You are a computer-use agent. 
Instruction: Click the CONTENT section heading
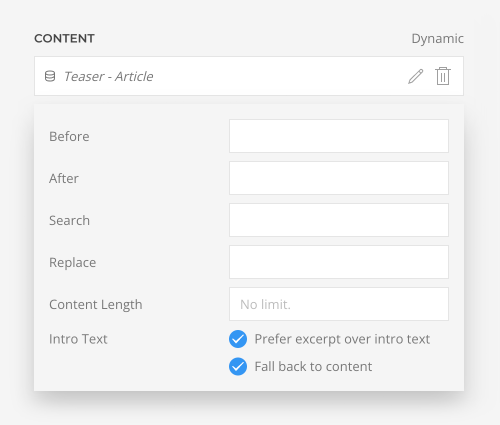tap(64, 38)
